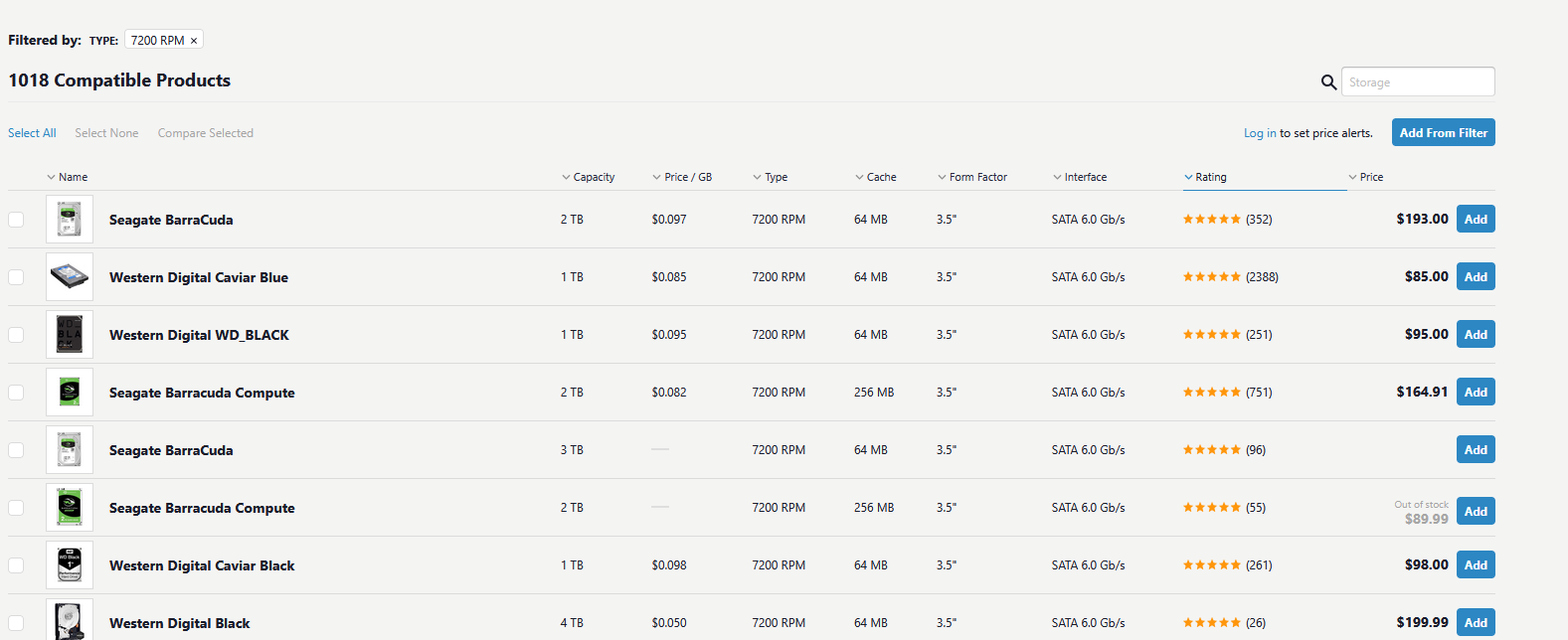Viewport: 1568px width, 640px height.
Task: Click the Log in link
Action: pyautogui.click(x=1260, y=133)
